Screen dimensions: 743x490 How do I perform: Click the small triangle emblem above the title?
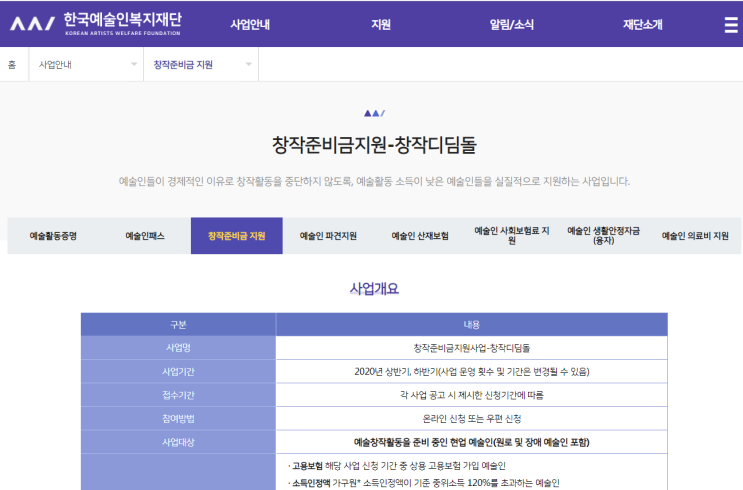374,113
